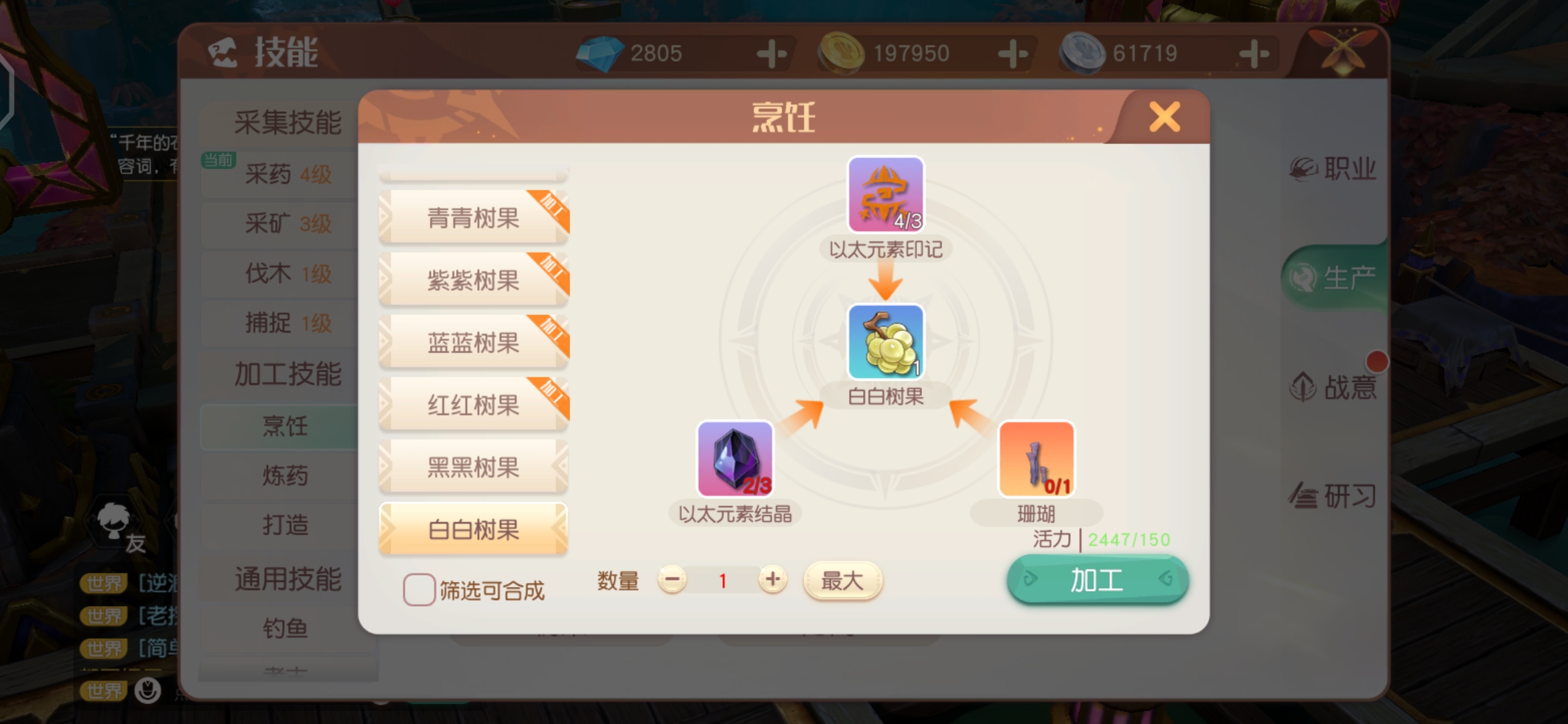This screenshot has height=724, width=1568.
Task: Tap the 以太元素结晶 crystal icon
Action: click(735, 459)
